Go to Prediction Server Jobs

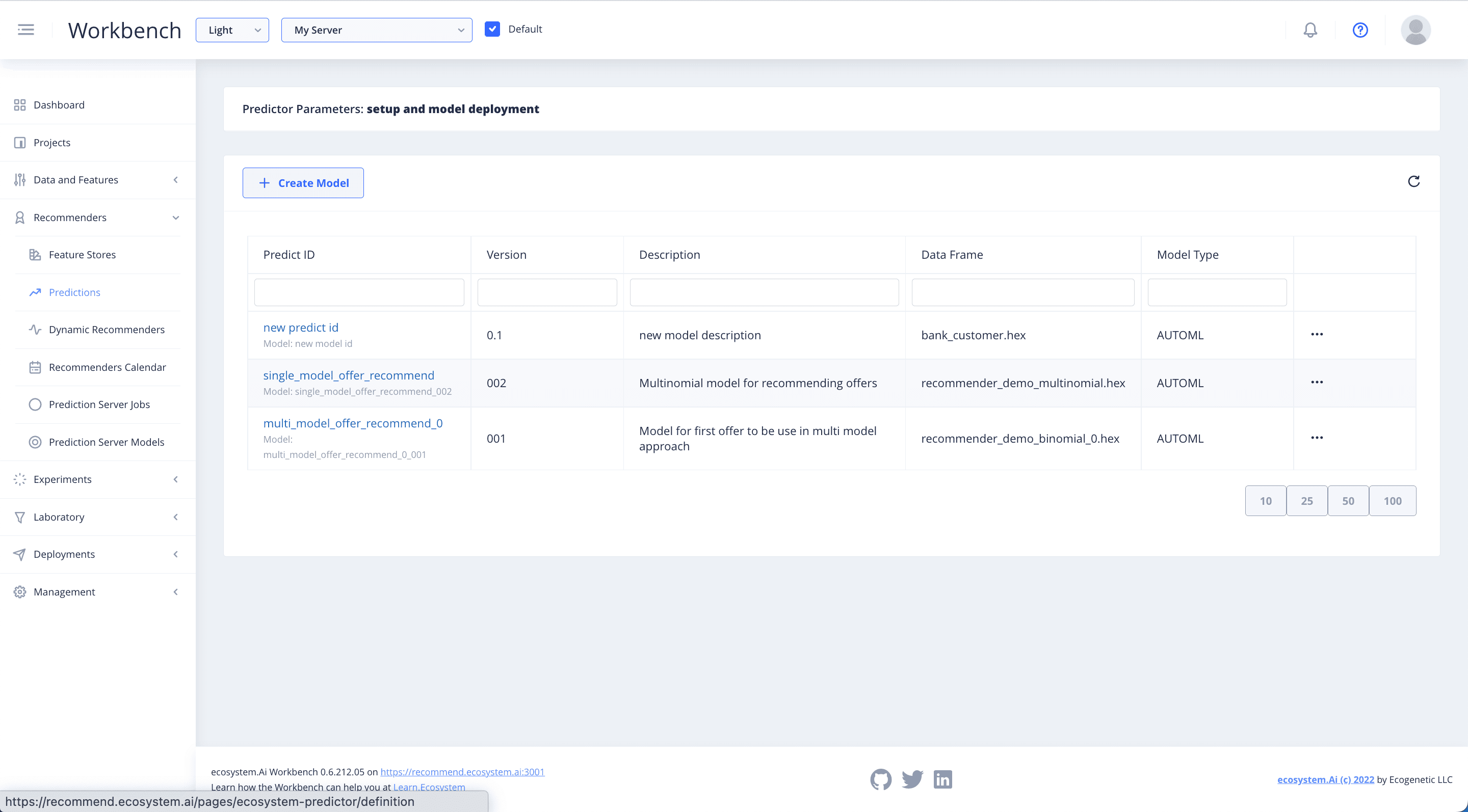click(99, 404)
